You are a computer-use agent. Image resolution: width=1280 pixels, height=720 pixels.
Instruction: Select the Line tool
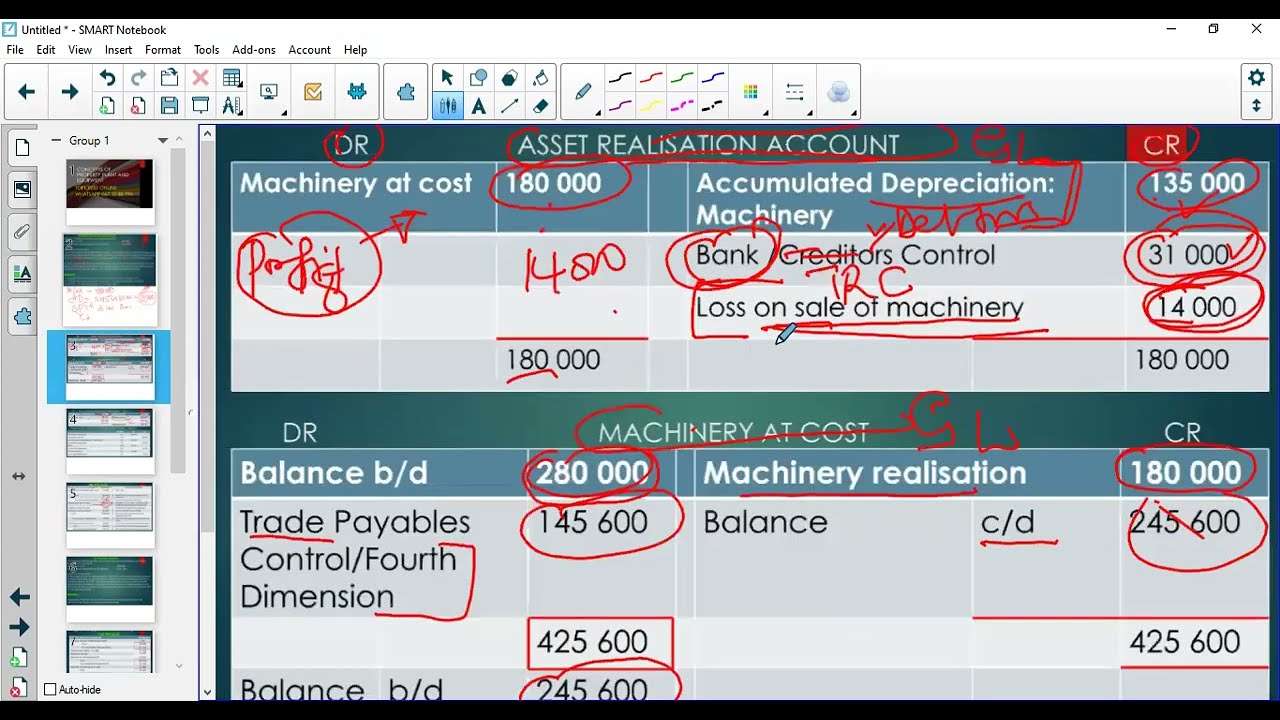(x=509, y=106)
